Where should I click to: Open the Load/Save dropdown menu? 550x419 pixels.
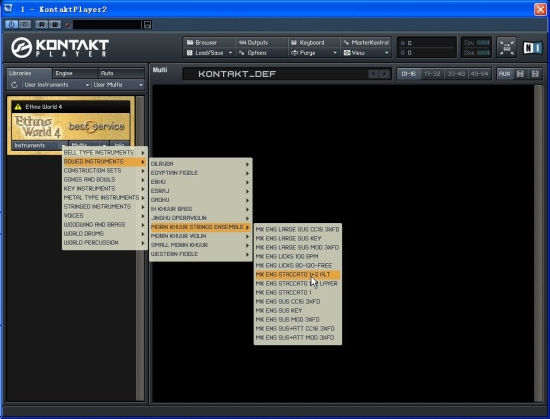tap(210, 53)
